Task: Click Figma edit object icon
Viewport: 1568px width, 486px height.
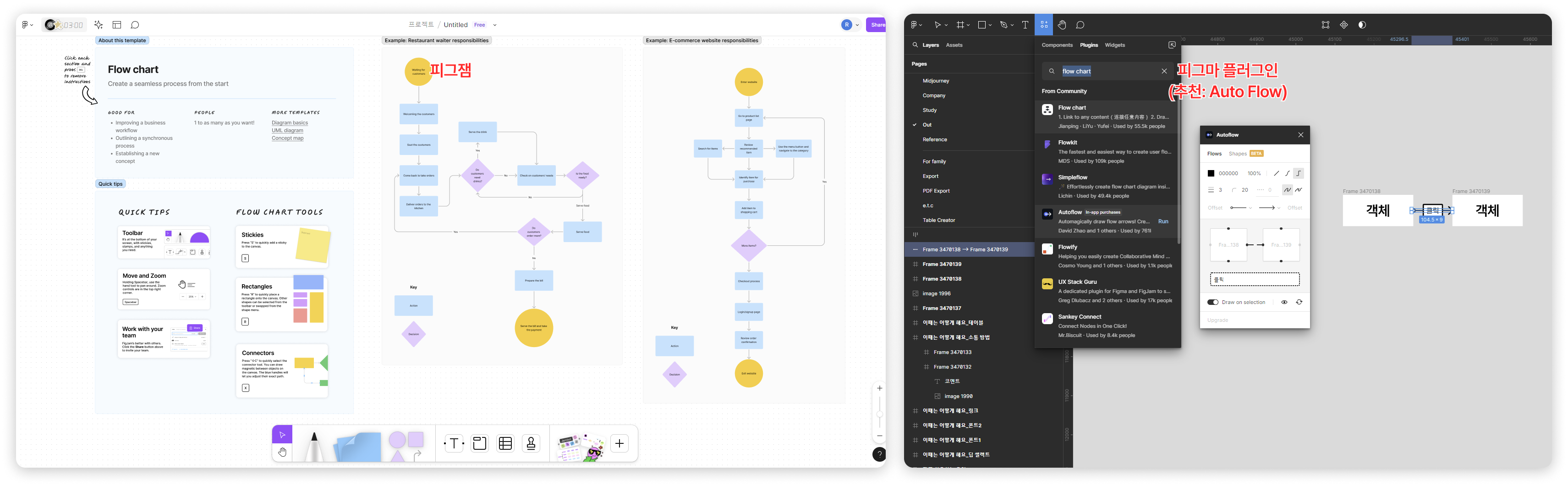Action: tap(1326, 25)
